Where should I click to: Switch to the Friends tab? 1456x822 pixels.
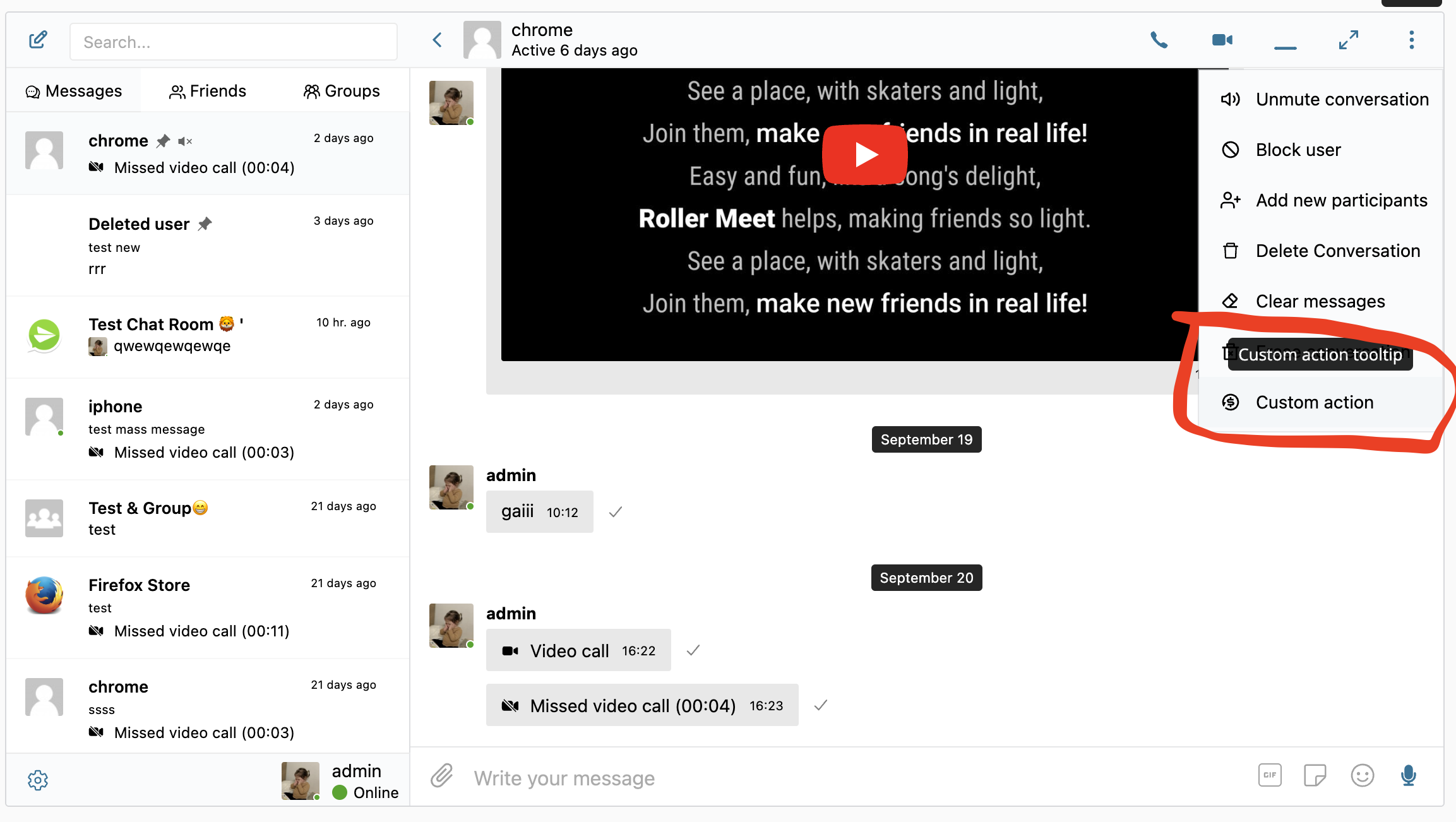point(208,91)
